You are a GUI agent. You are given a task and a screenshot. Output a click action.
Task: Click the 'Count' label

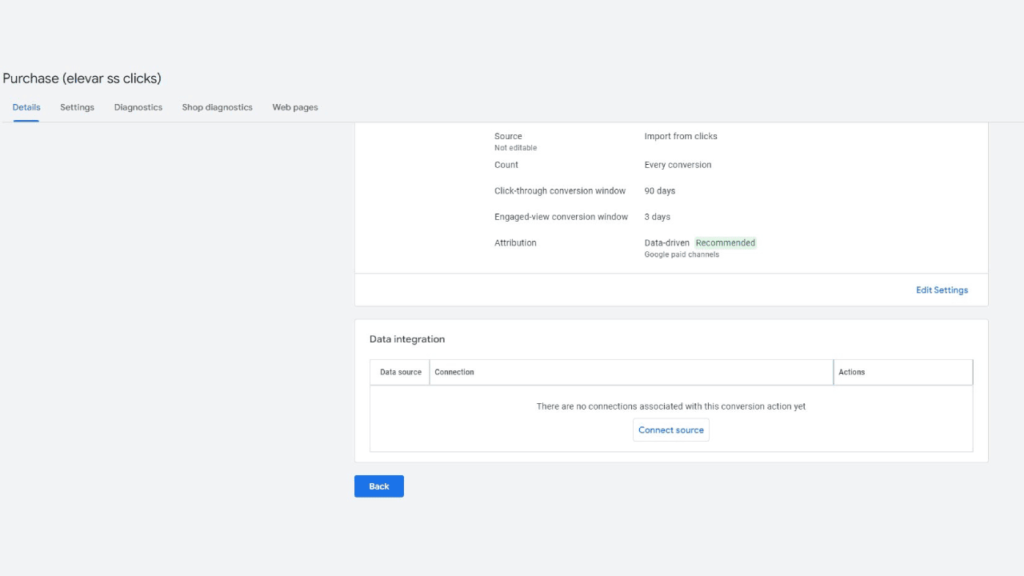[506, 165]
